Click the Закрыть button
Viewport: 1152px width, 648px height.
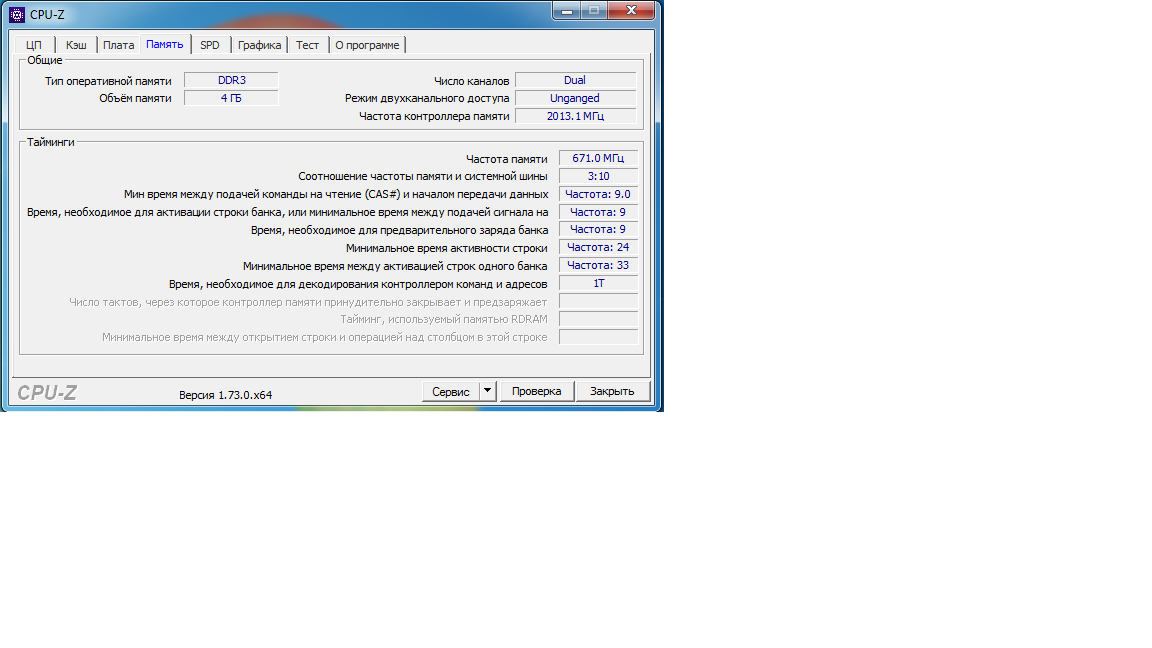(612, 391)
